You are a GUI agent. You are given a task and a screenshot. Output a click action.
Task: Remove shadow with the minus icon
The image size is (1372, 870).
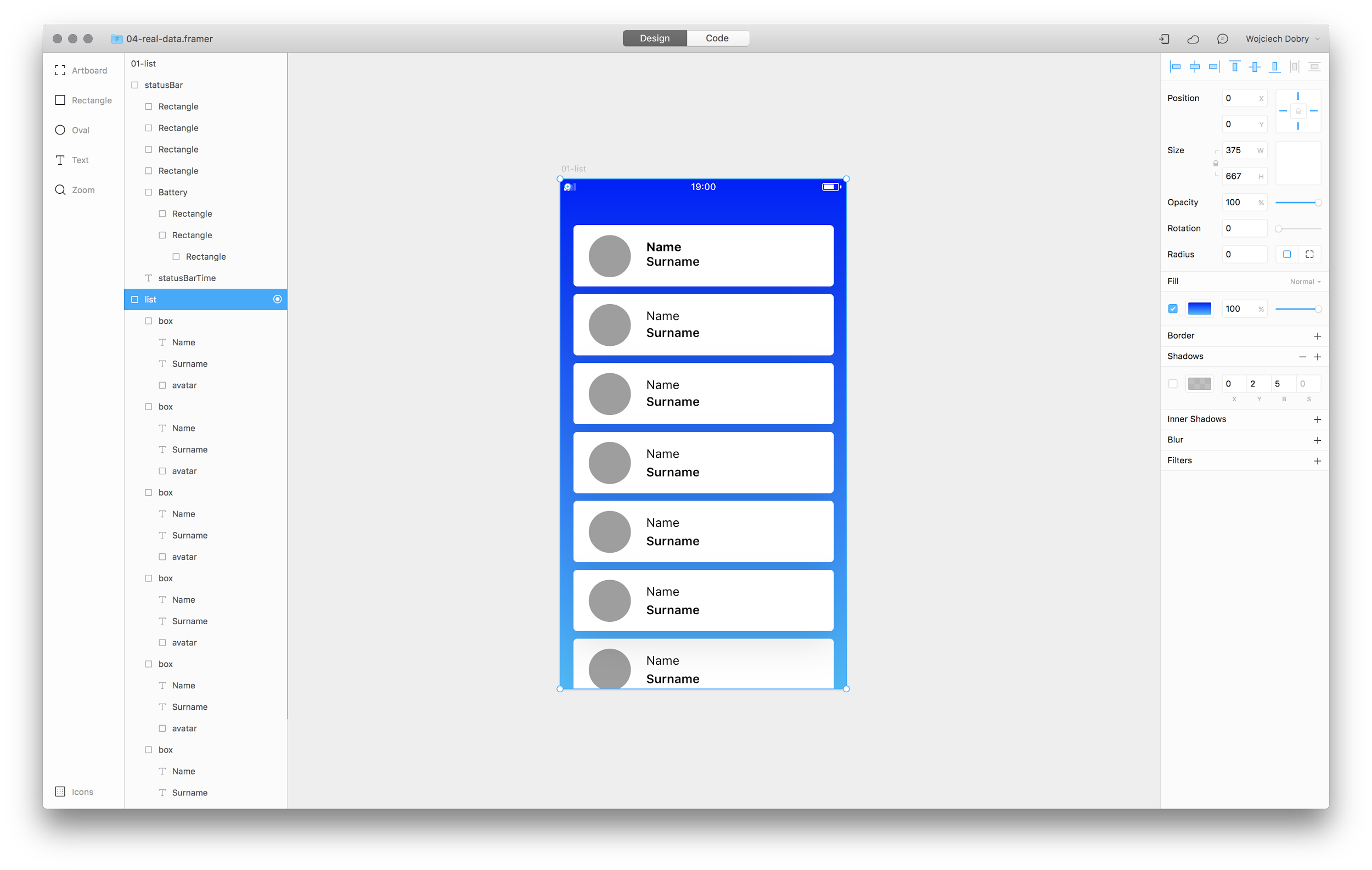(x=1302, y=357)
